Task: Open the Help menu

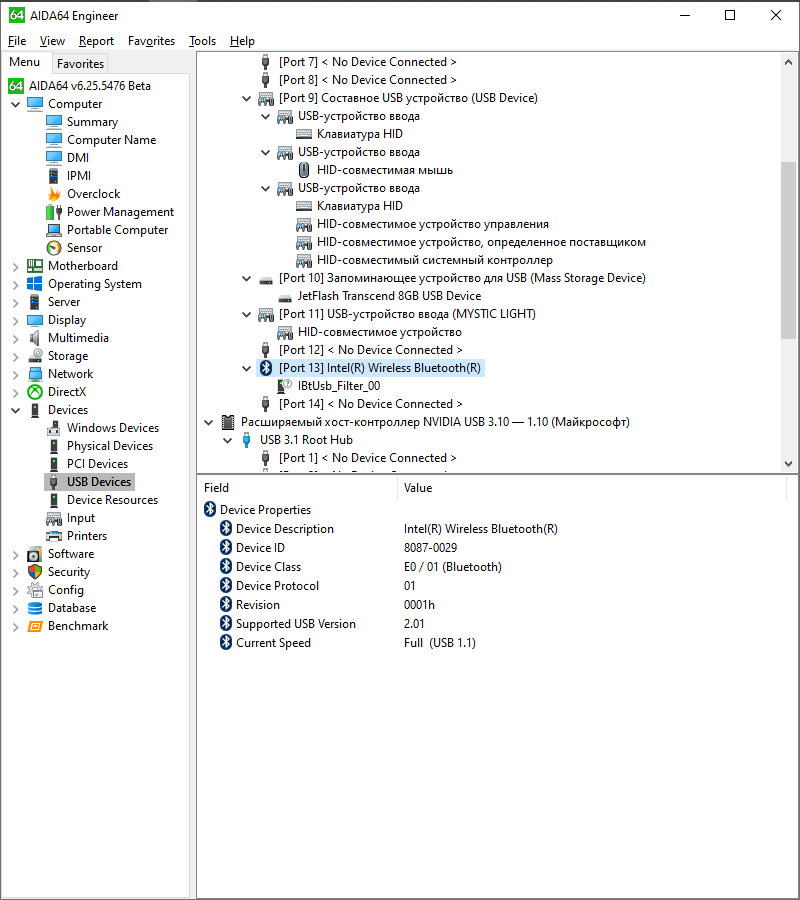Action: (242, 41)
